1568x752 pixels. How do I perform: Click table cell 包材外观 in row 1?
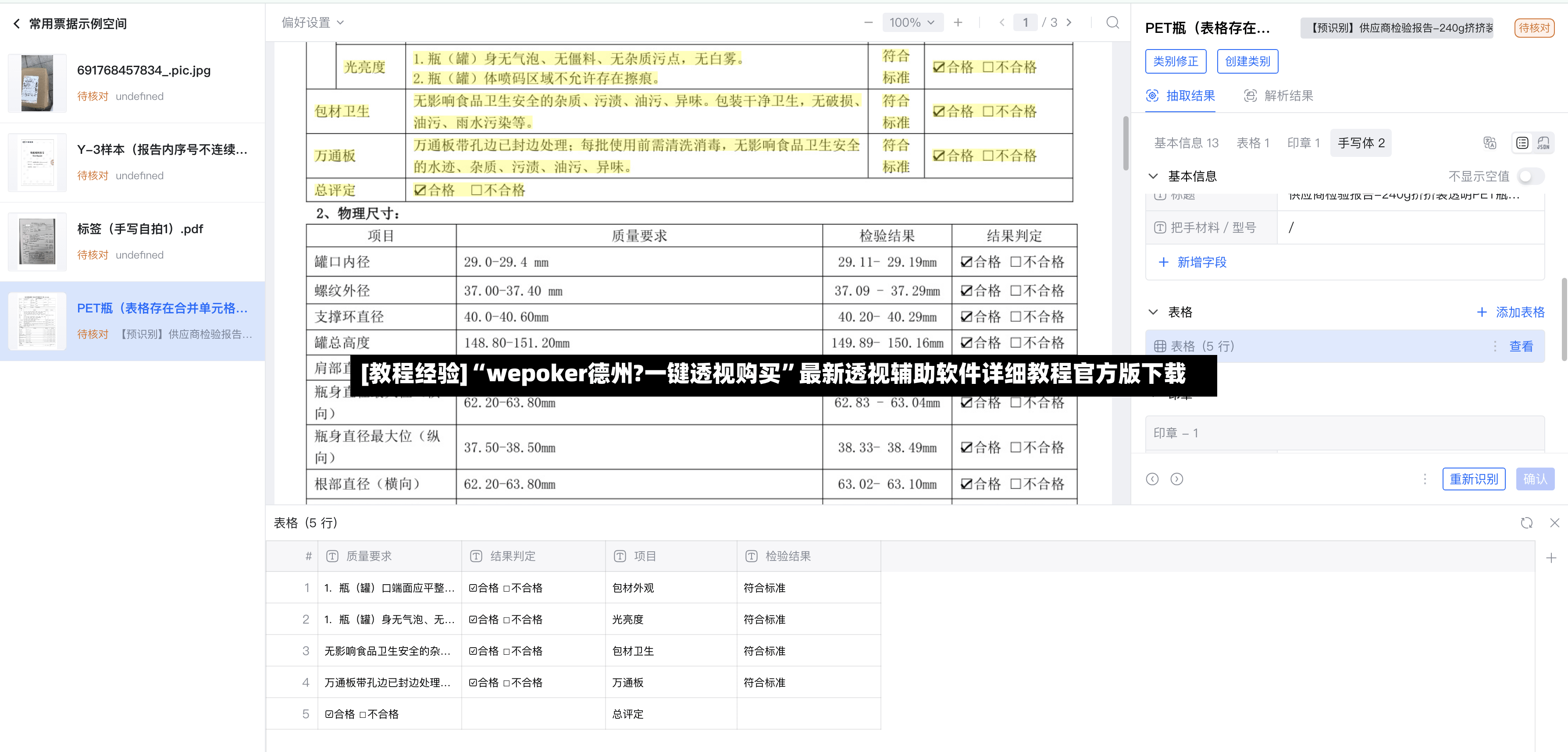(x=671, y=588)
